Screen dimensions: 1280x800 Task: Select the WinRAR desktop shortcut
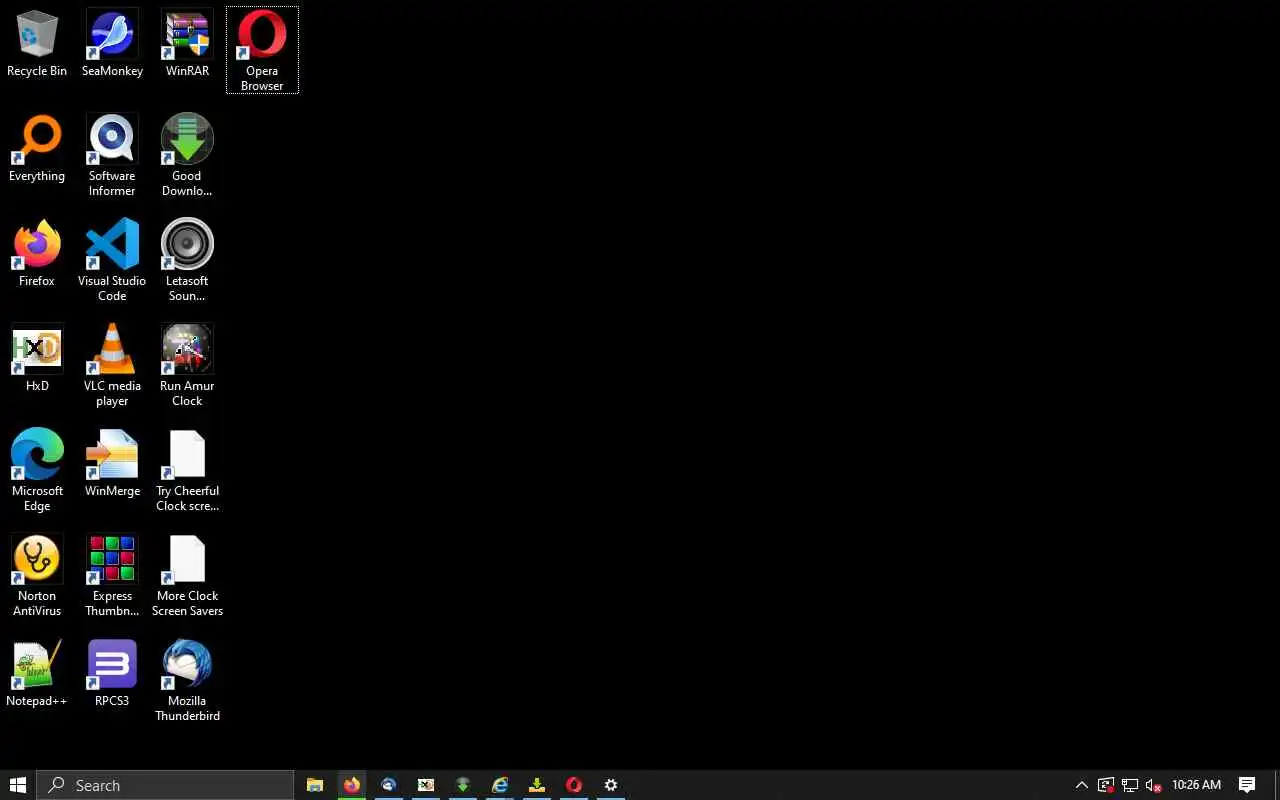click(x=187, y=45)
